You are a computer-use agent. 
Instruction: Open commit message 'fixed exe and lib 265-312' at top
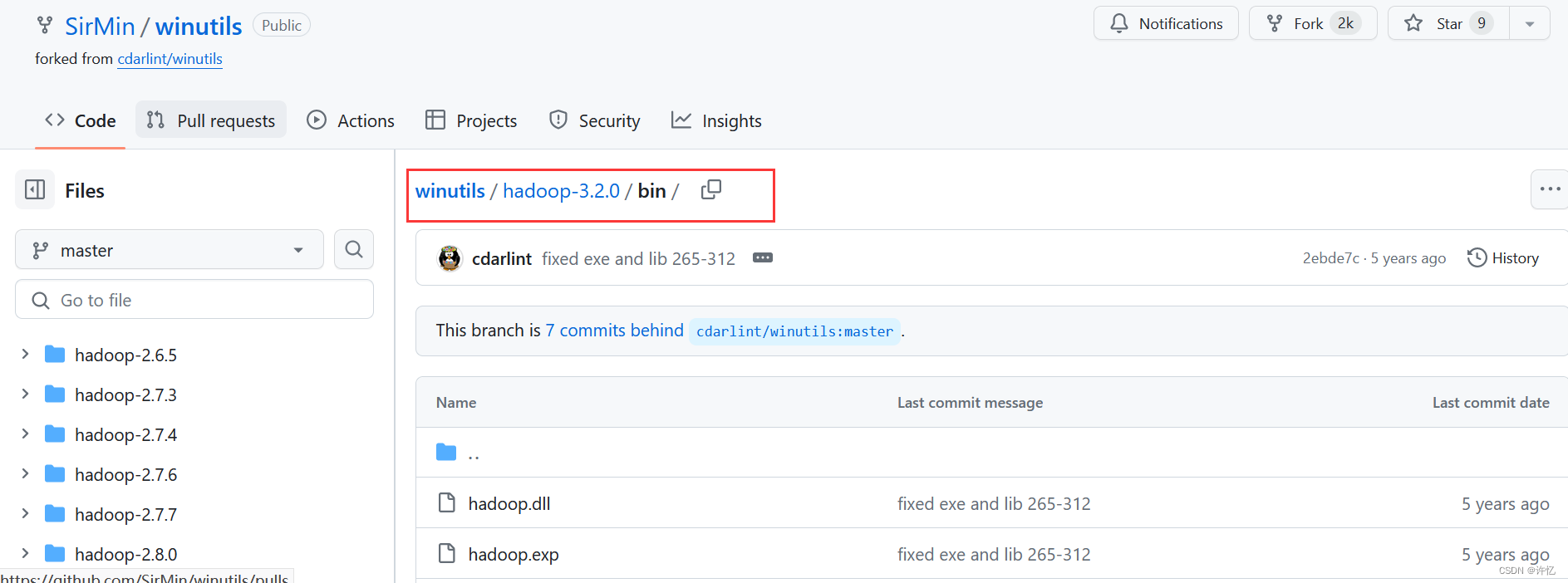638,259
